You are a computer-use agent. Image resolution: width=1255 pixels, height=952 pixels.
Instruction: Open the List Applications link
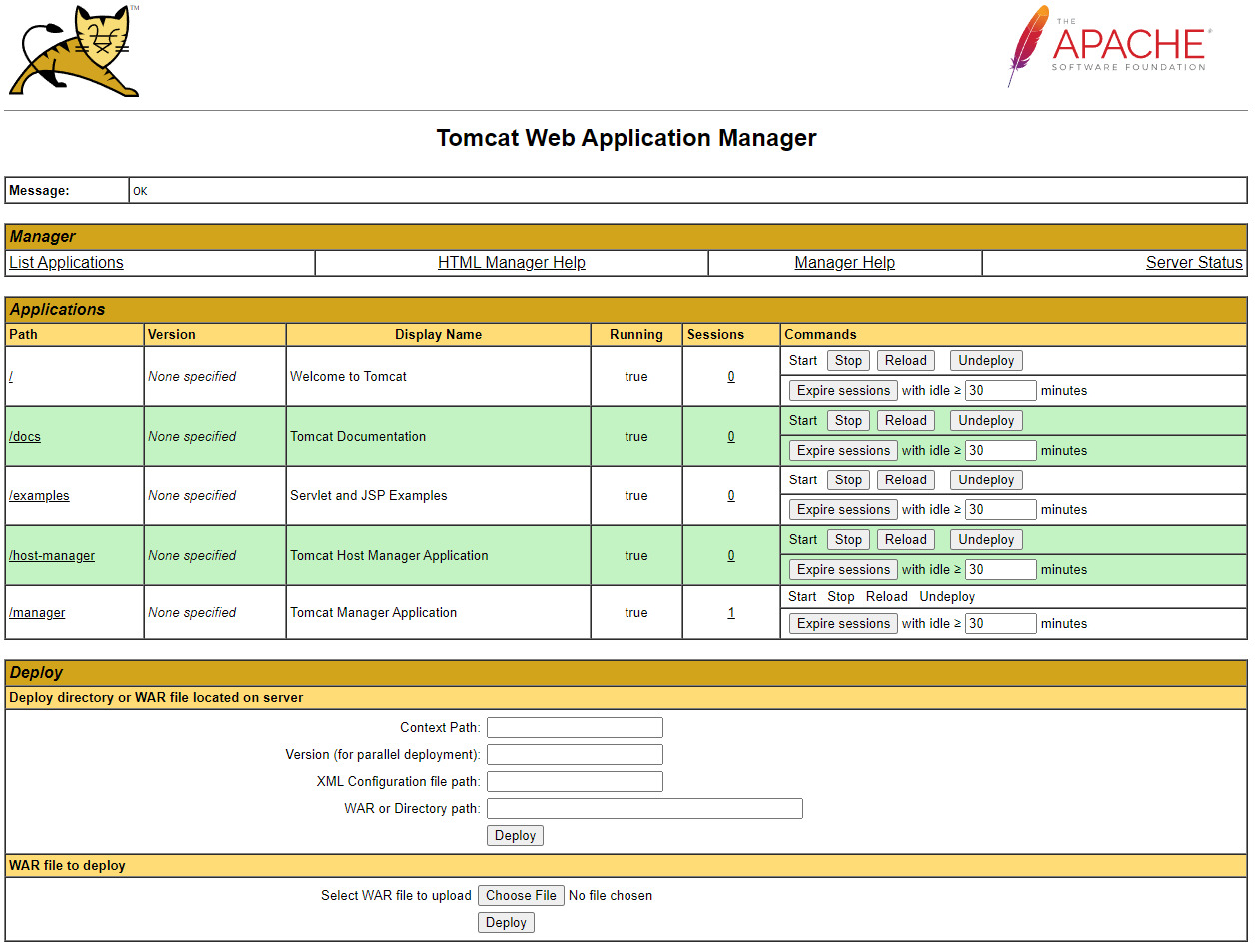pos(66,263)
